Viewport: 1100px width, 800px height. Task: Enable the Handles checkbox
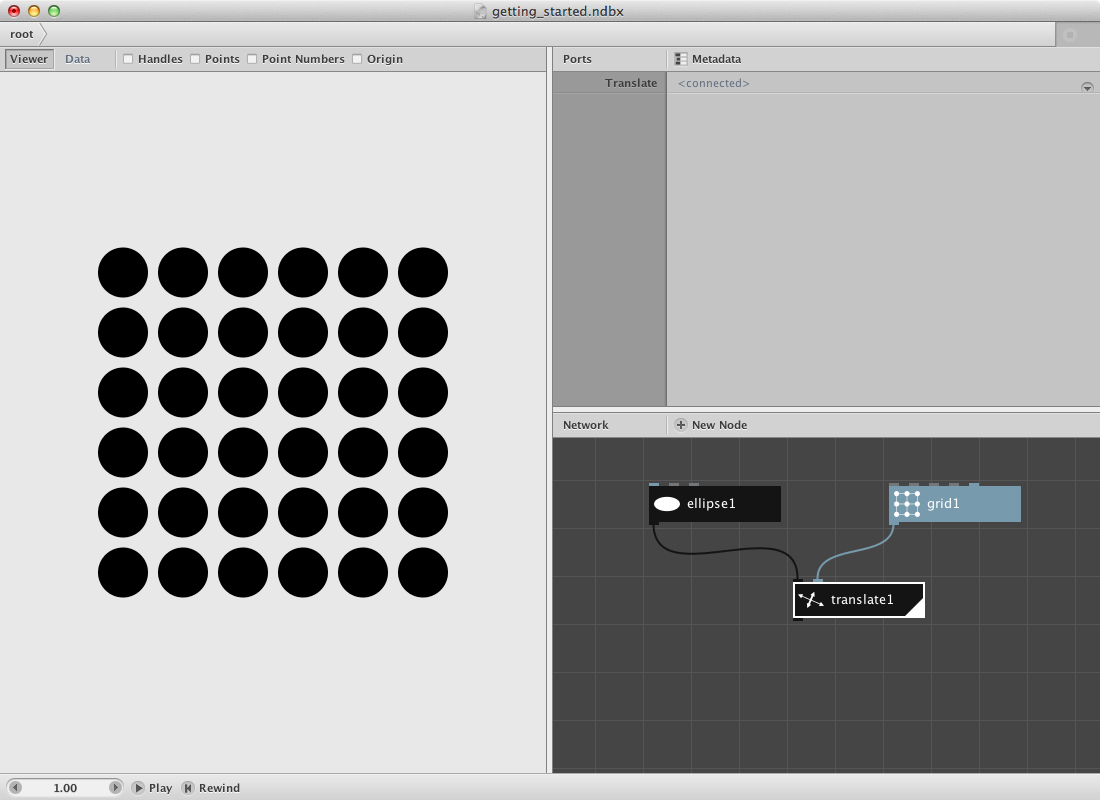pos(128,59)
